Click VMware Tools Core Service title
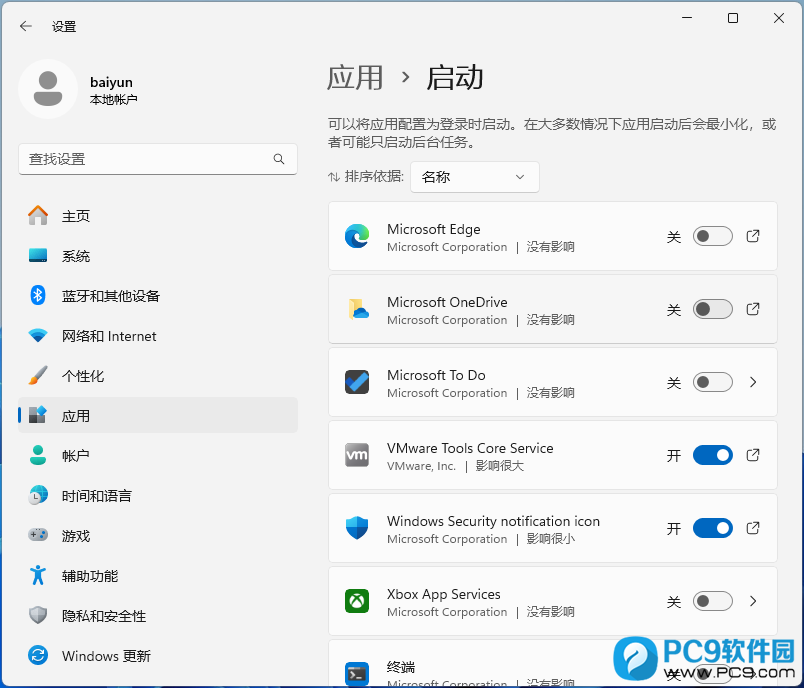The height and width of the screenshot is (688, 804). 470,448
